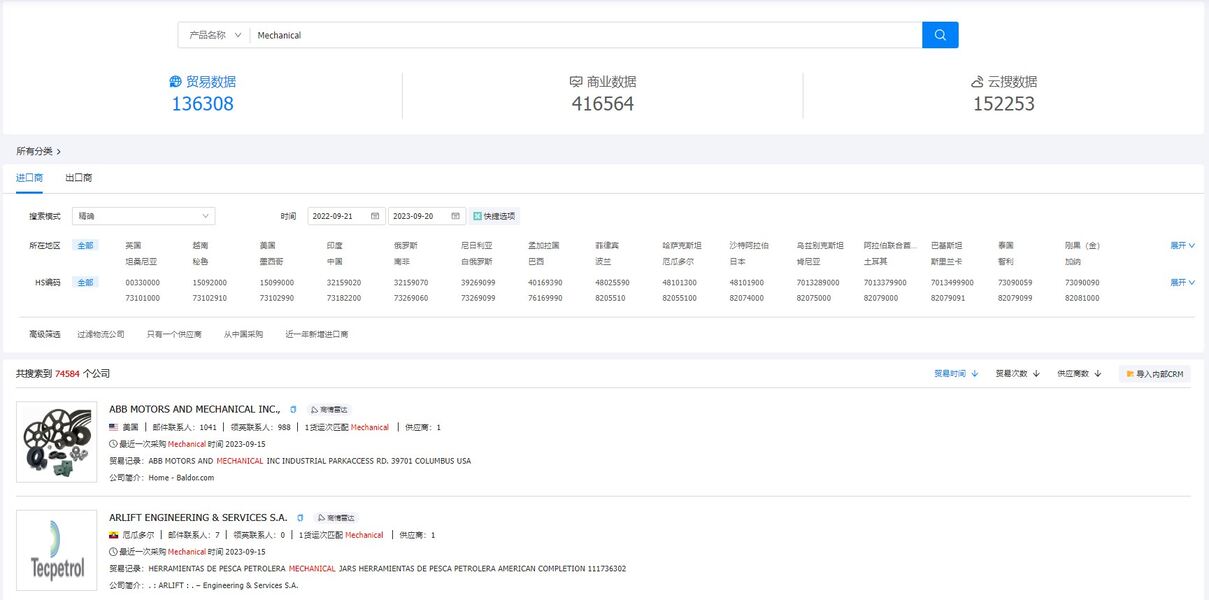Copy ABB MOTORS AND MECHANICAL company name icon

coord(293,409)
